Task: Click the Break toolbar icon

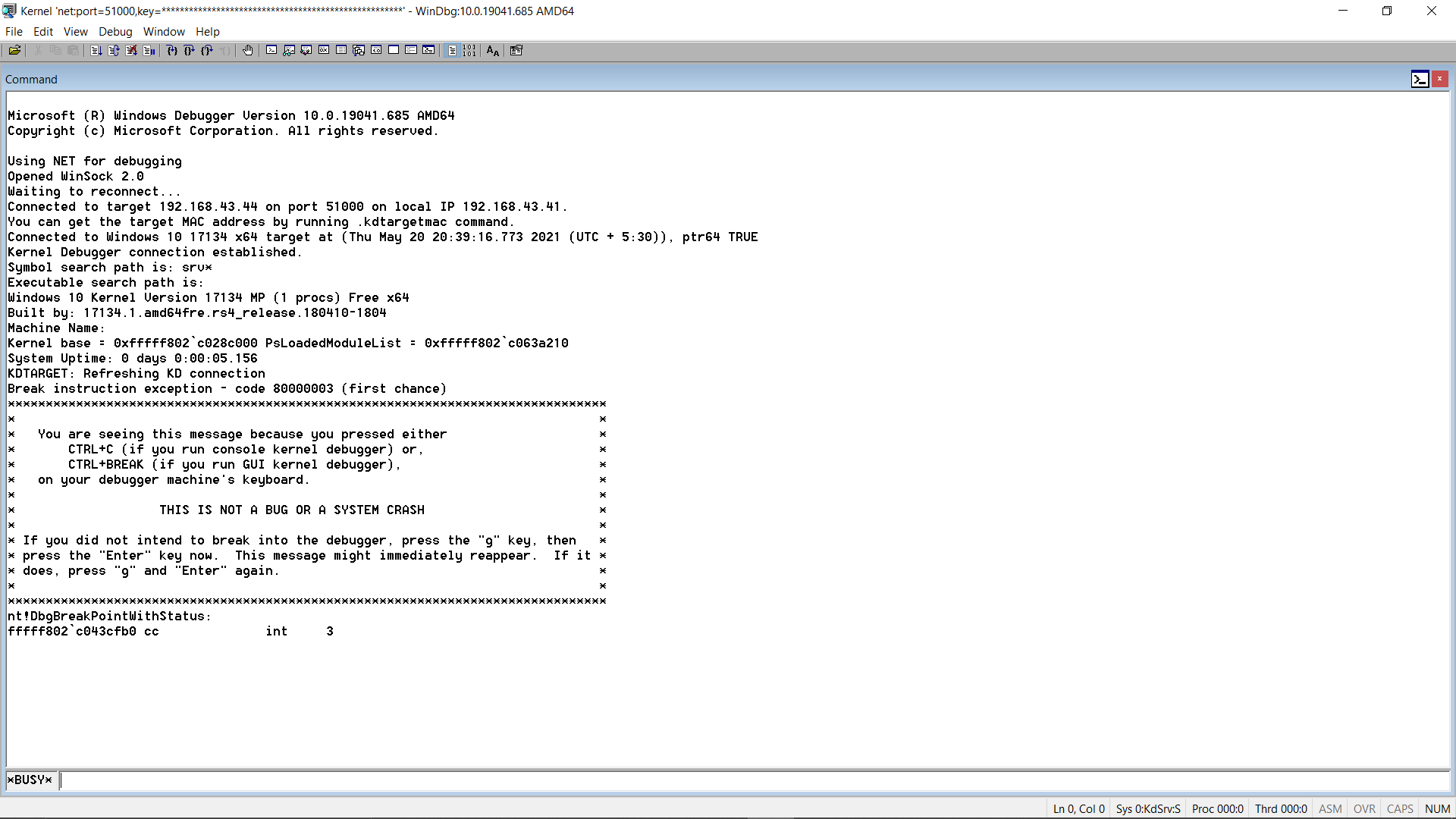Action: (x=149, y=51)
